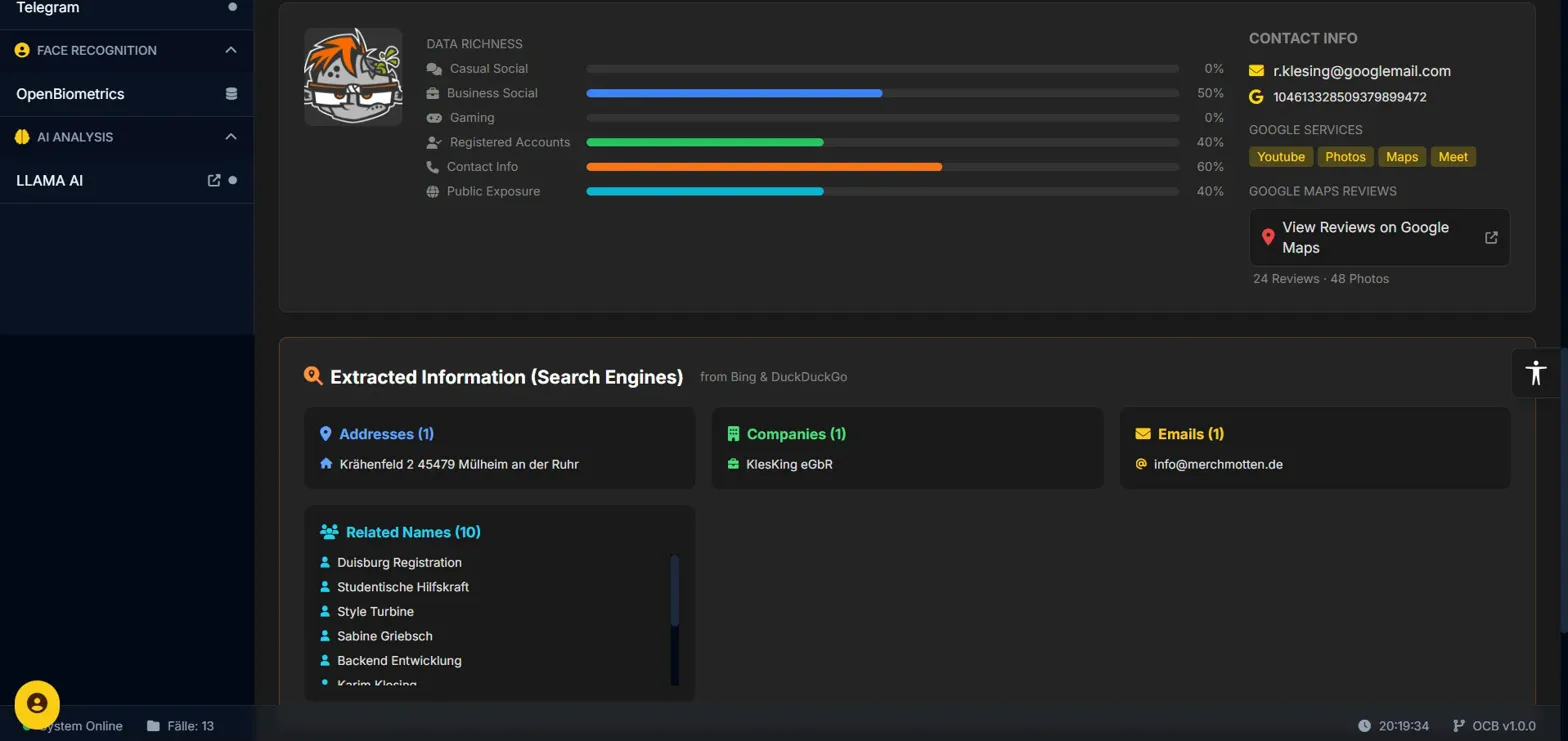
Task: Select company KlesKing eGbR
Action: pos(789,464)
